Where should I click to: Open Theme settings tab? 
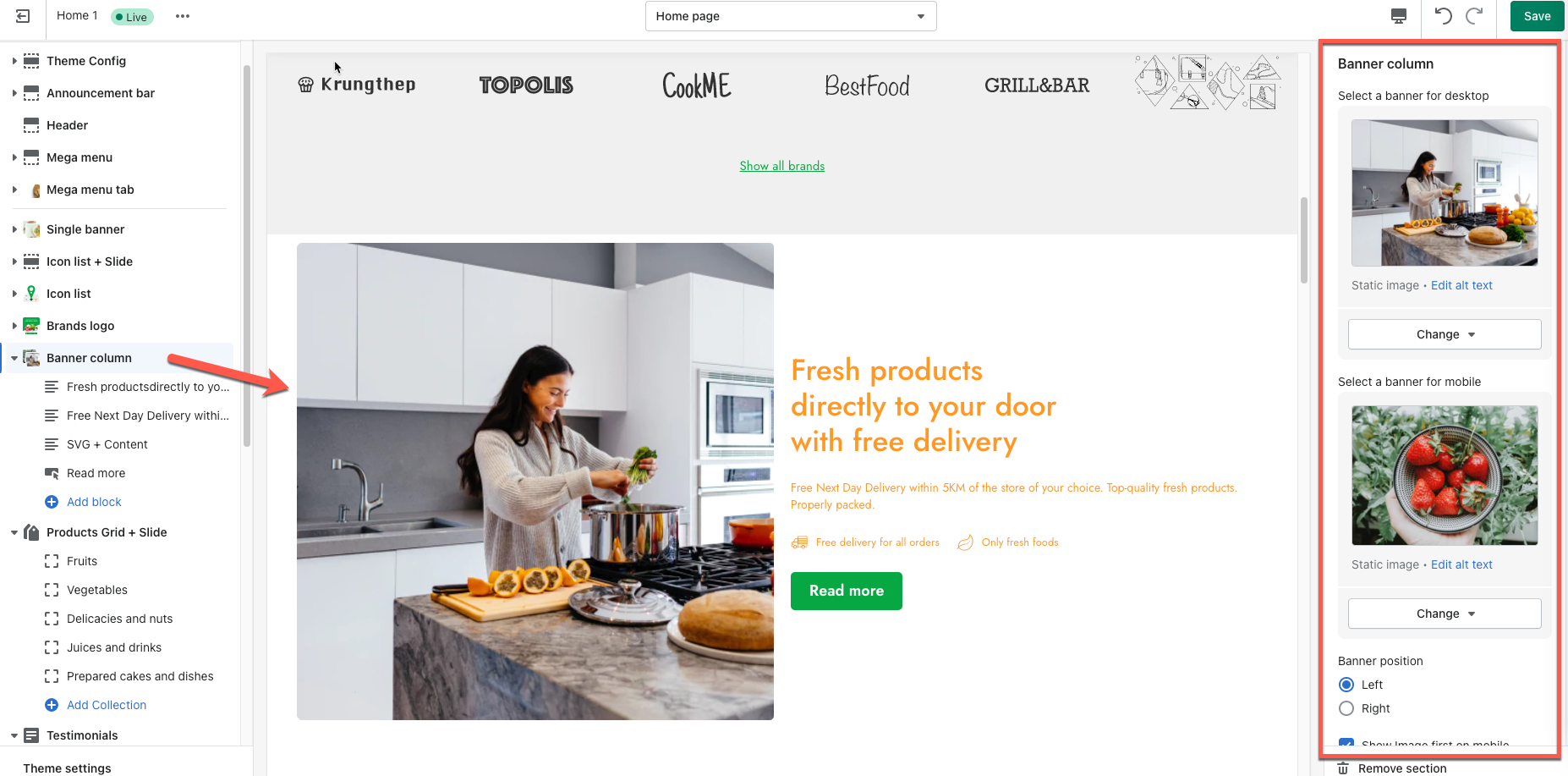click(67, 768)
